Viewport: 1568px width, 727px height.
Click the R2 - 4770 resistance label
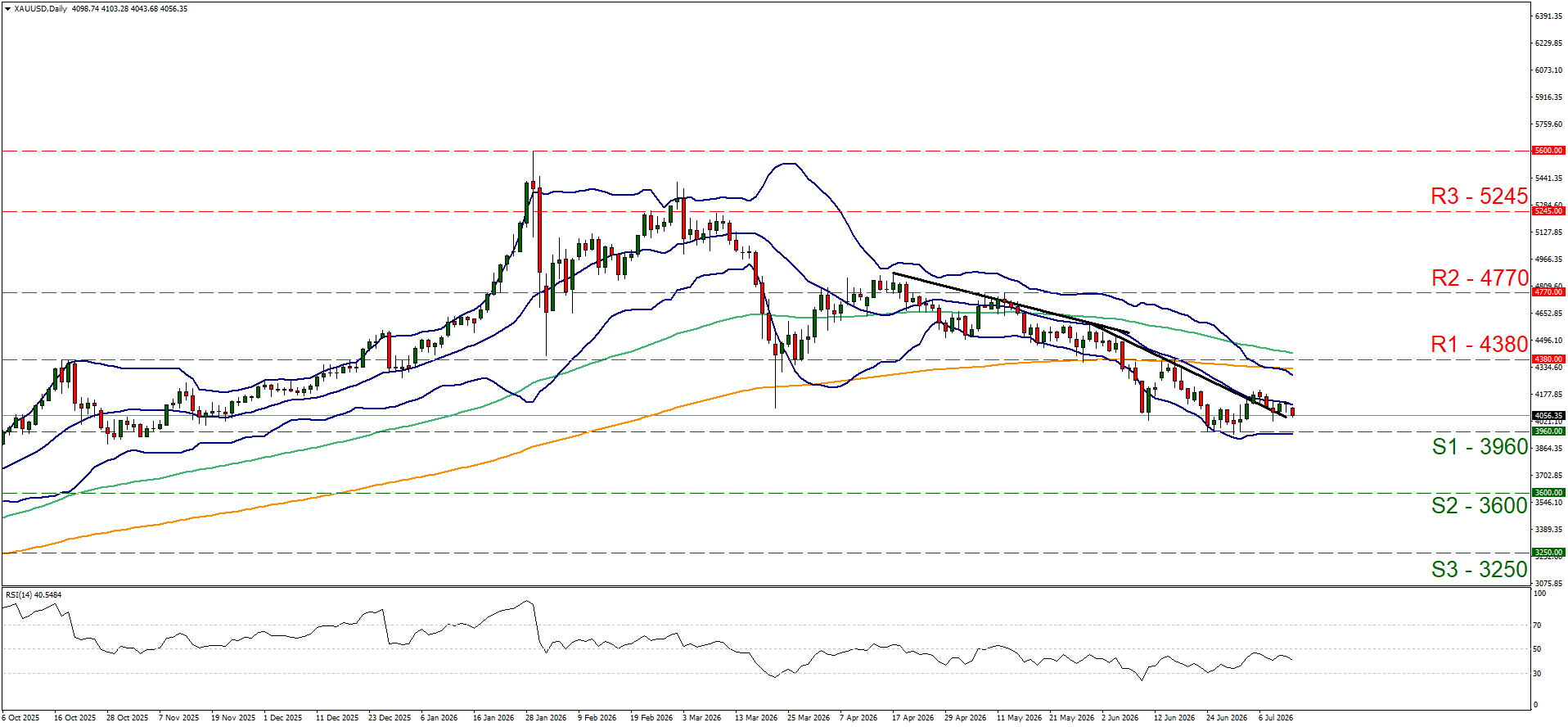[x=1480, y=278]
